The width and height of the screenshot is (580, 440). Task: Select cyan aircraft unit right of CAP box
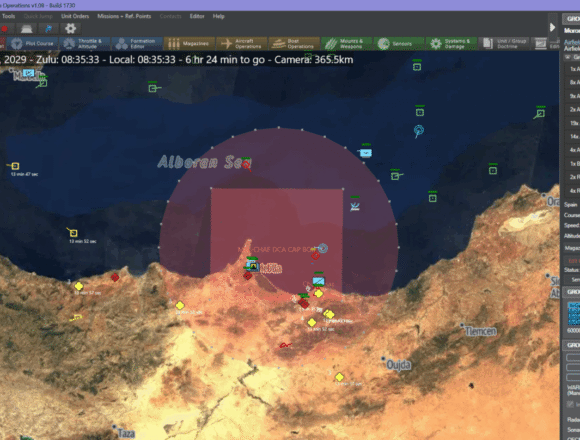[355, 206]
